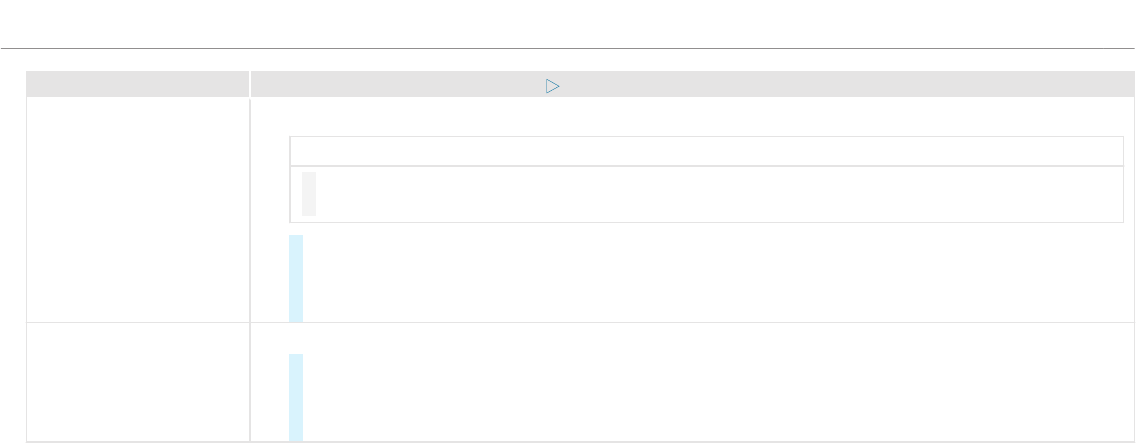Select the small gray block inside the nested box
The height and width of the screenshot is (443, 1136).
point(309,254)
